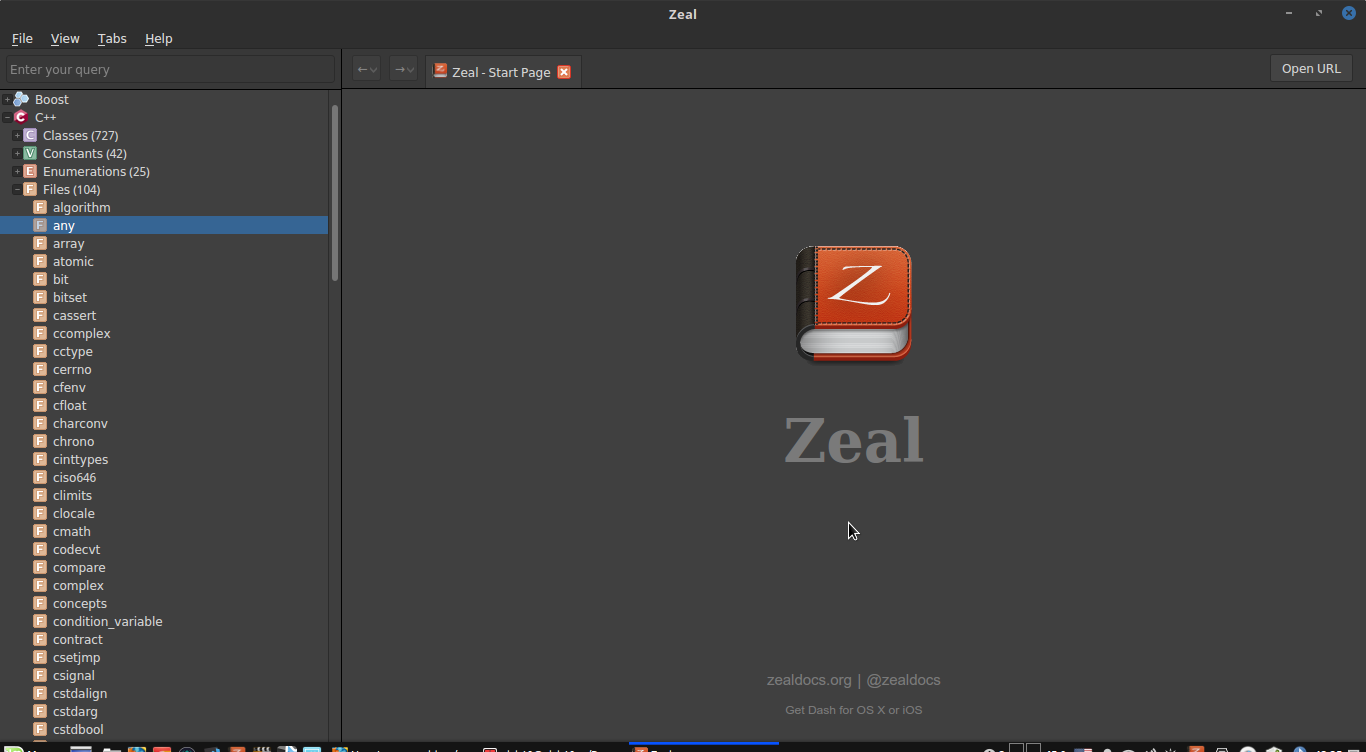This screenshot has height=752, width=1366.
Task: Select the Boost docset icon
Action: click(x=21, y=99)
